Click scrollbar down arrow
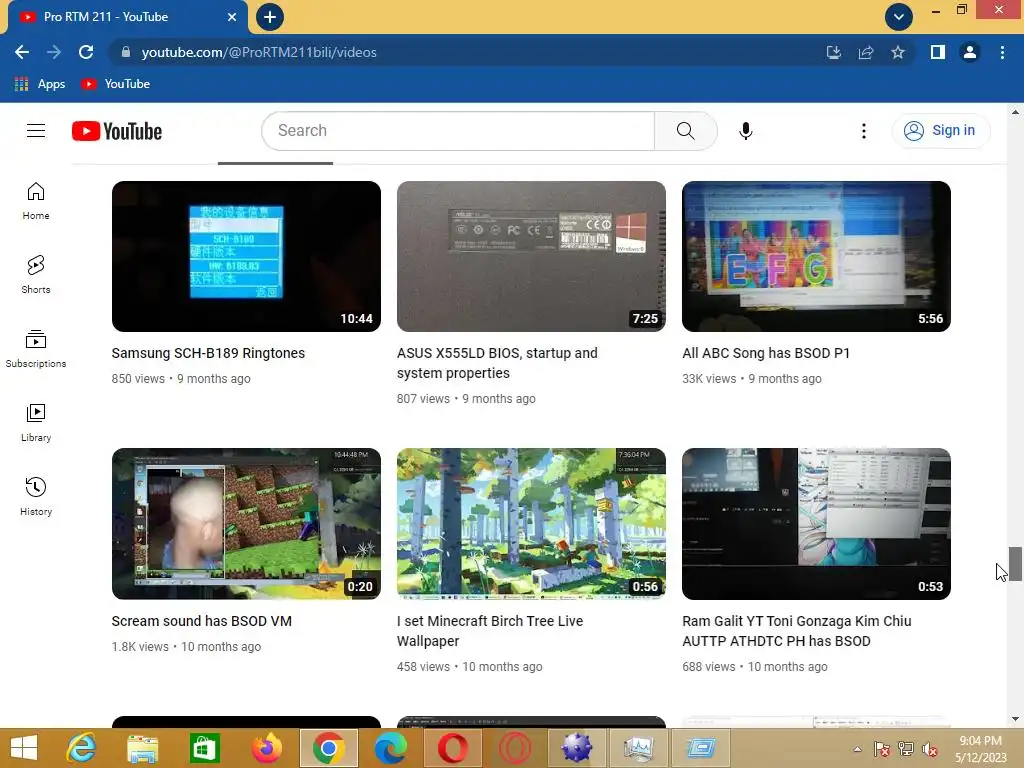The image size is (1024, 768). (x=1015, y=719)
